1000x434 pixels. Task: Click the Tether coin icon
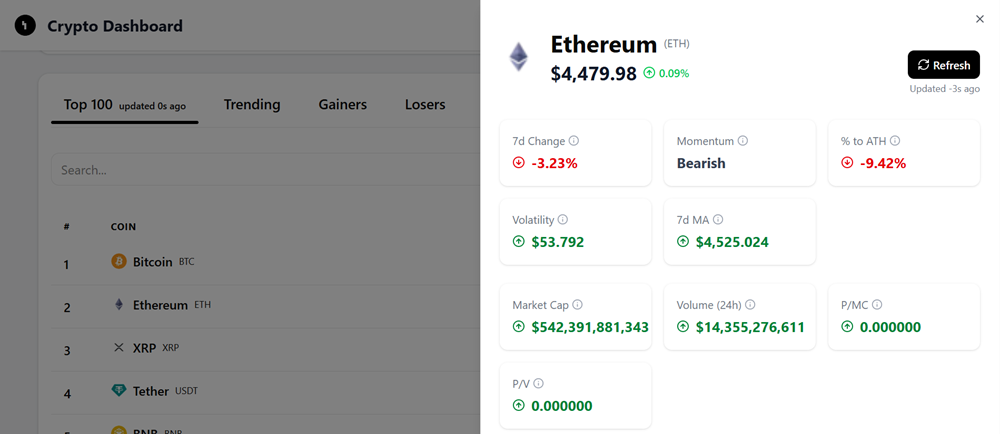[119, 391]
